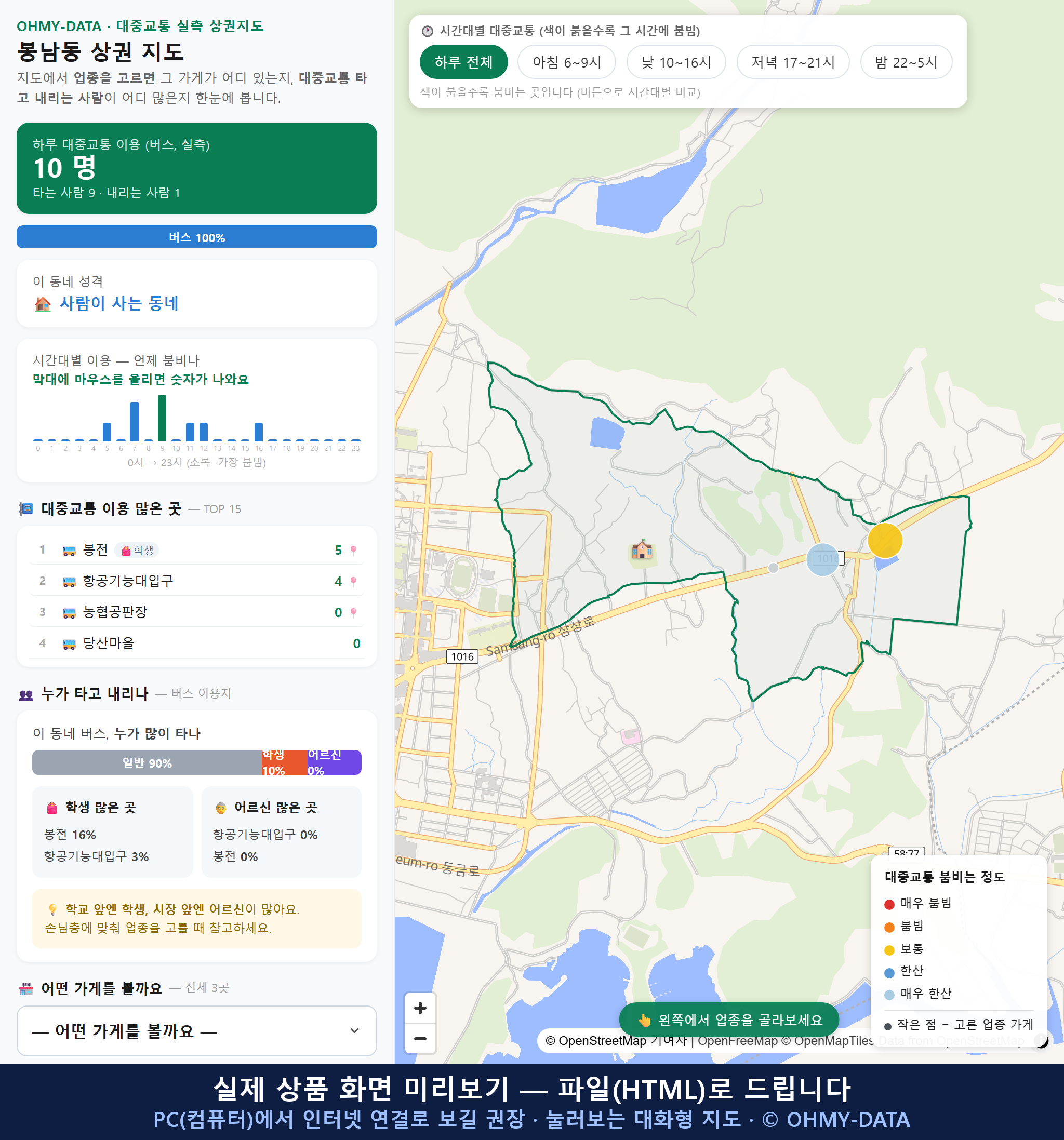Click the clock icon in time panel
Viewport: 1064px width, 1140px height.
428,31
